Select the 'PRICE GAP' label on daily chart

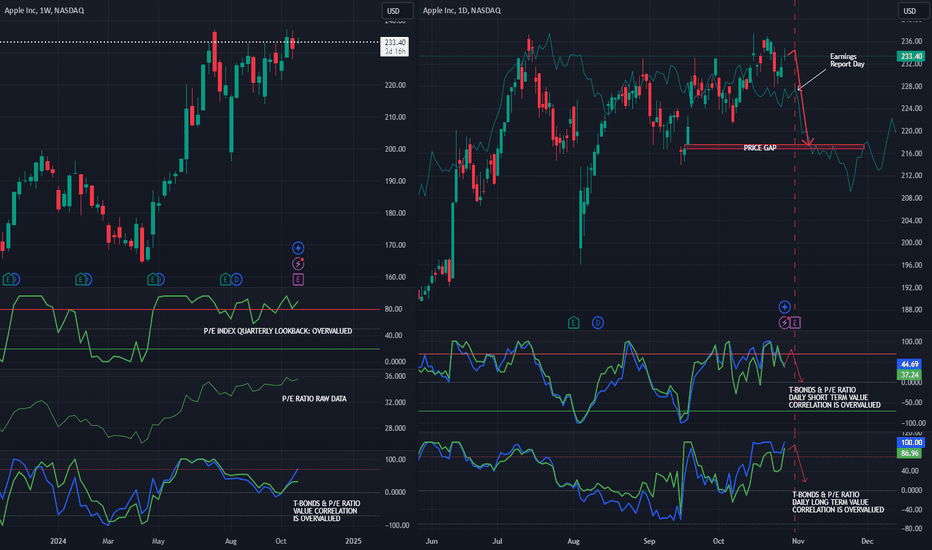[x=760, y=147]
